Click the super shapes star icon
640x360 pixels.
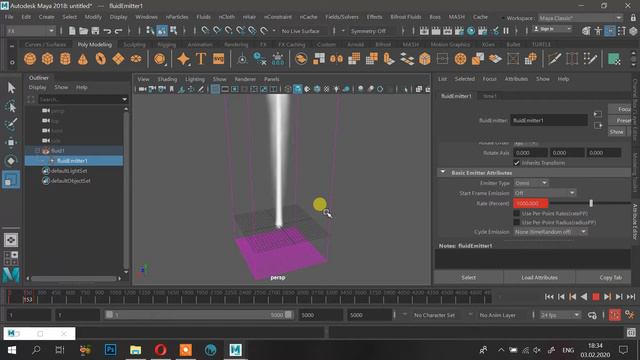(183, 59)
